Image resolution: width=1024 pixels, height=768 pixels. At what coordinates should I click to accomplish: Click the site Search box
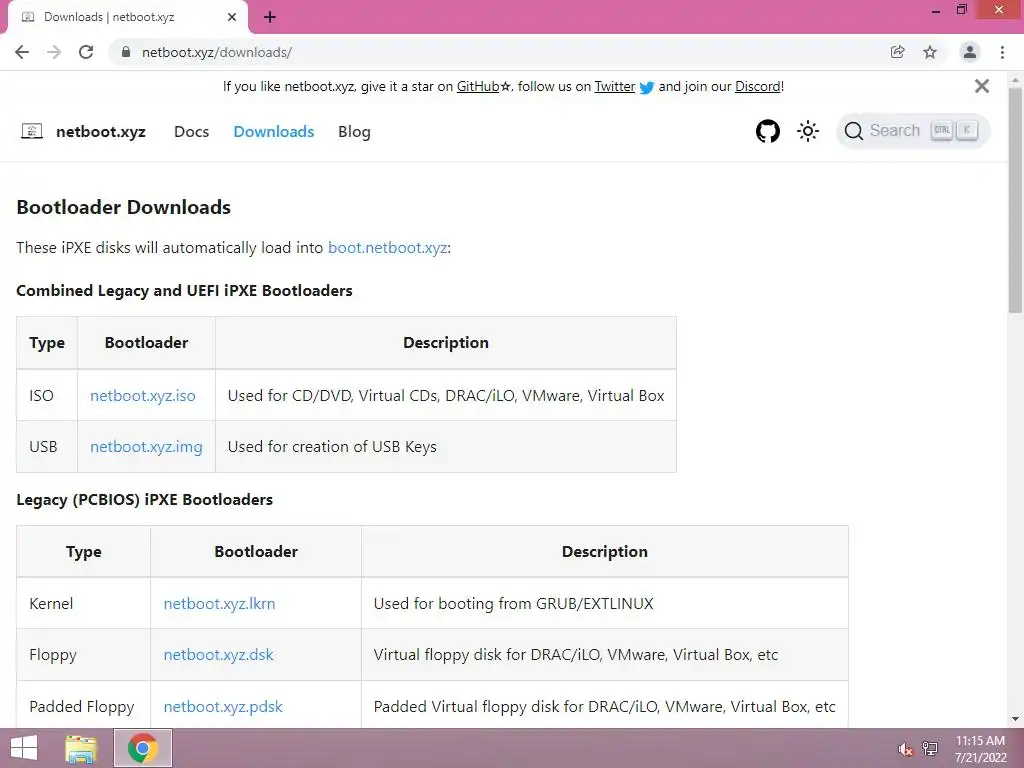913,131
